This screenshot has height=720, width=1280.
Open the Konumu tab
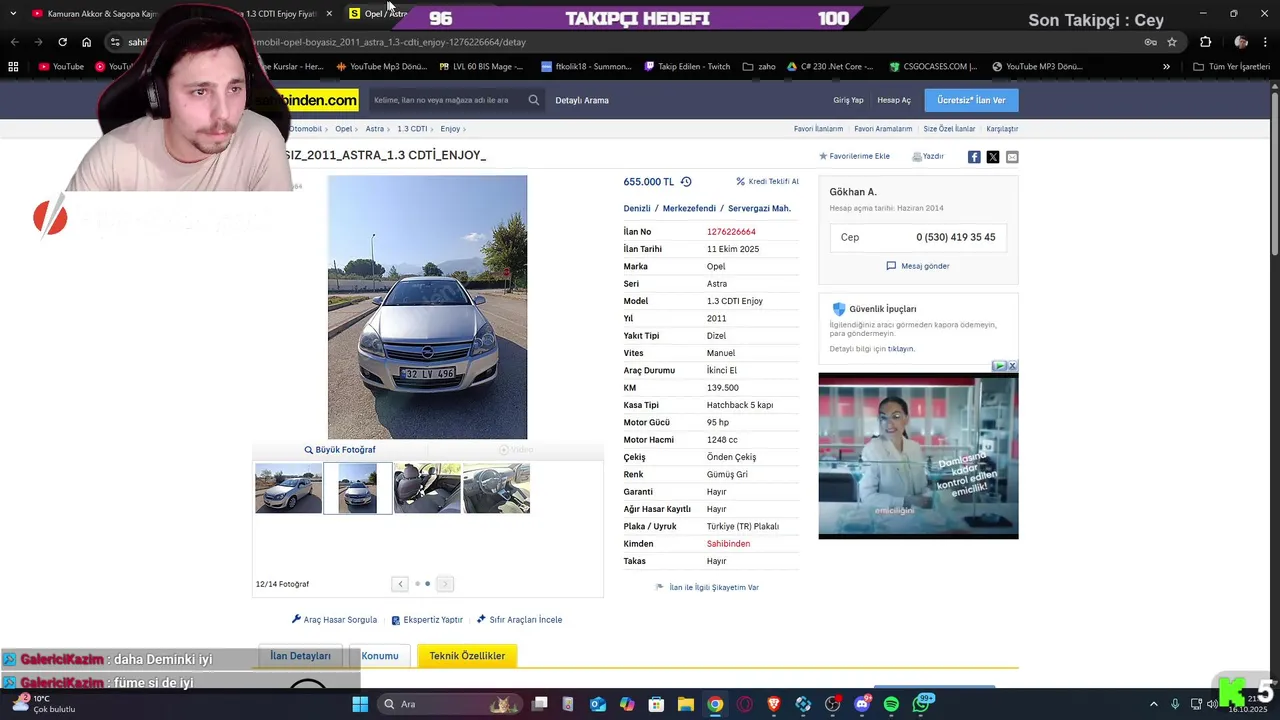tap(380, 656)
